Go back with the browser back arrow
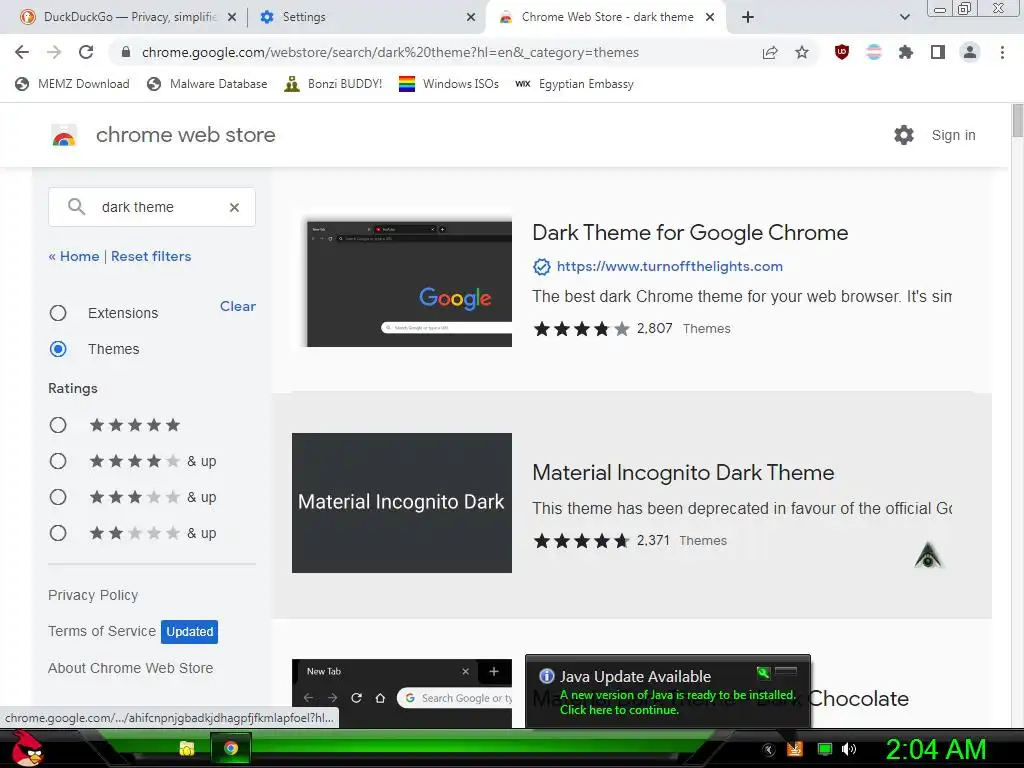 click(x=22, y=52)
